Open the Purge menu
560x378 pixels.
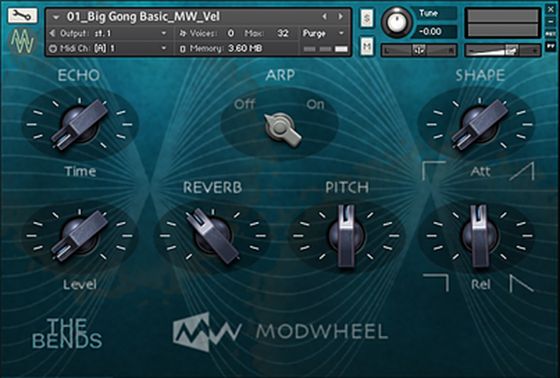tap(324, 34)
